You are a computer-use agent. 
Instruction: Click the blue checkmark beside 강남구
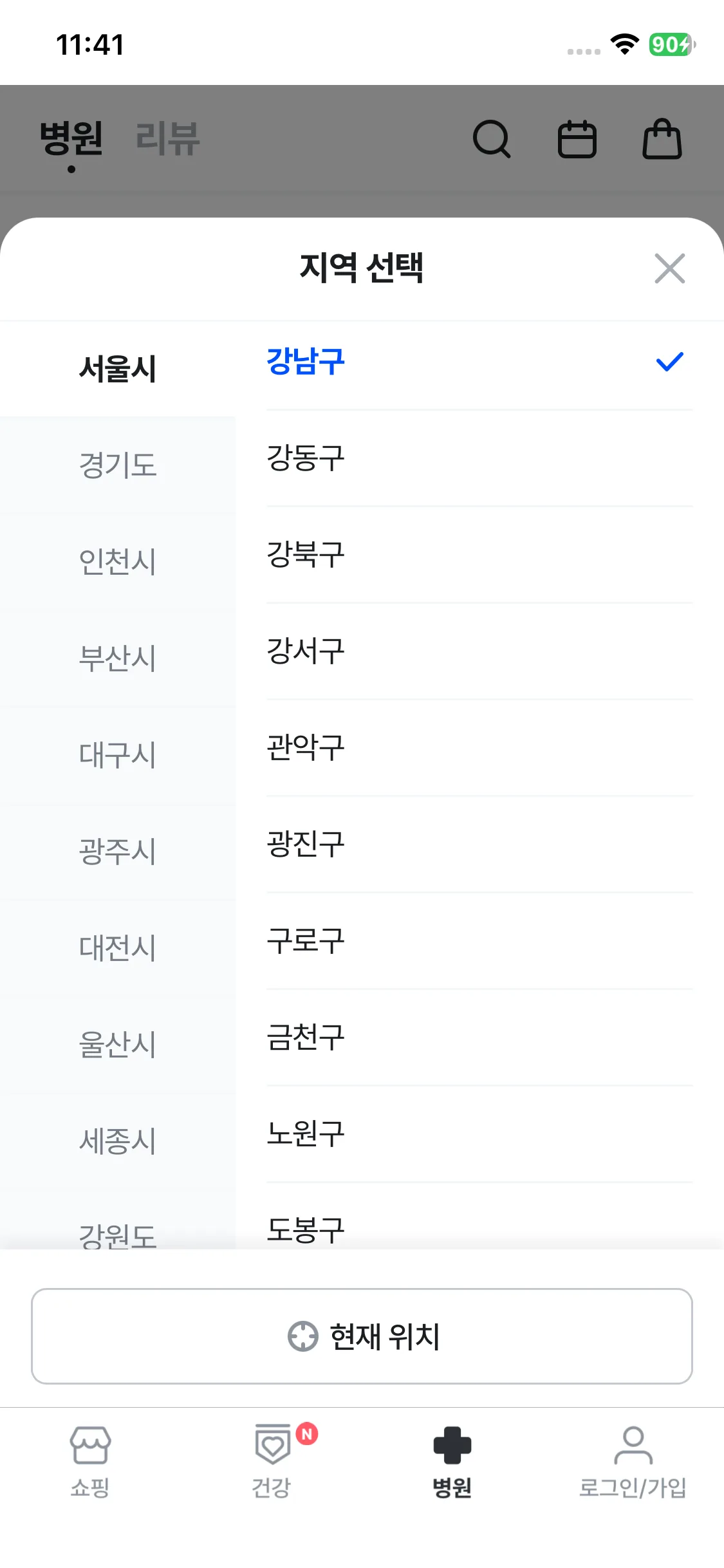coord(669,362)
